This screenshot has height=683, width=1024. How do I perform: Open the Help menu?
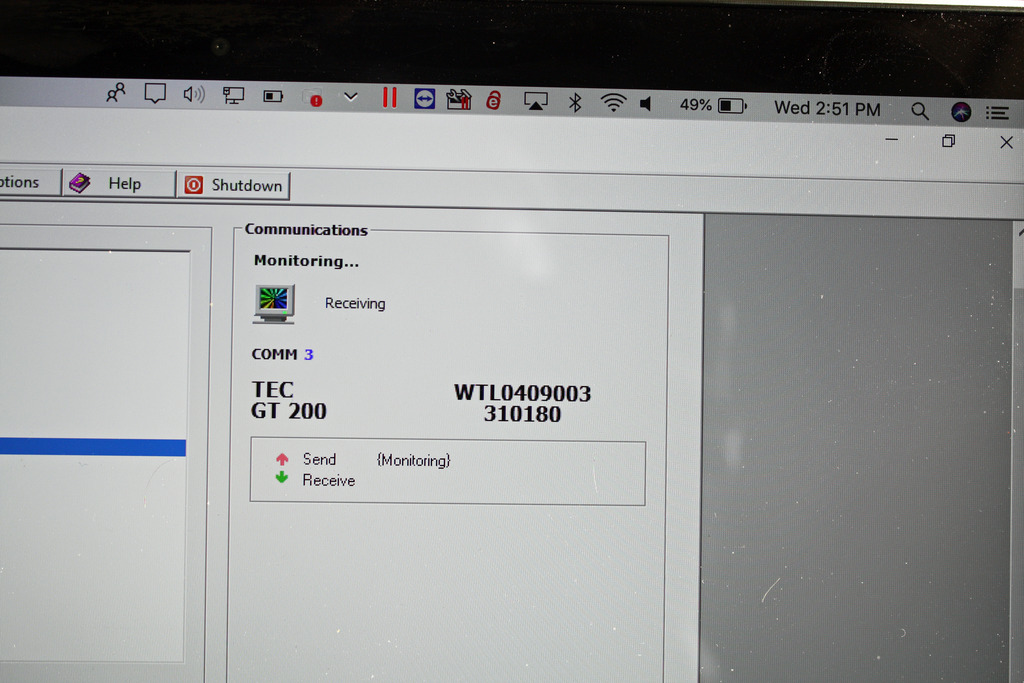click(x=106, y=183)
